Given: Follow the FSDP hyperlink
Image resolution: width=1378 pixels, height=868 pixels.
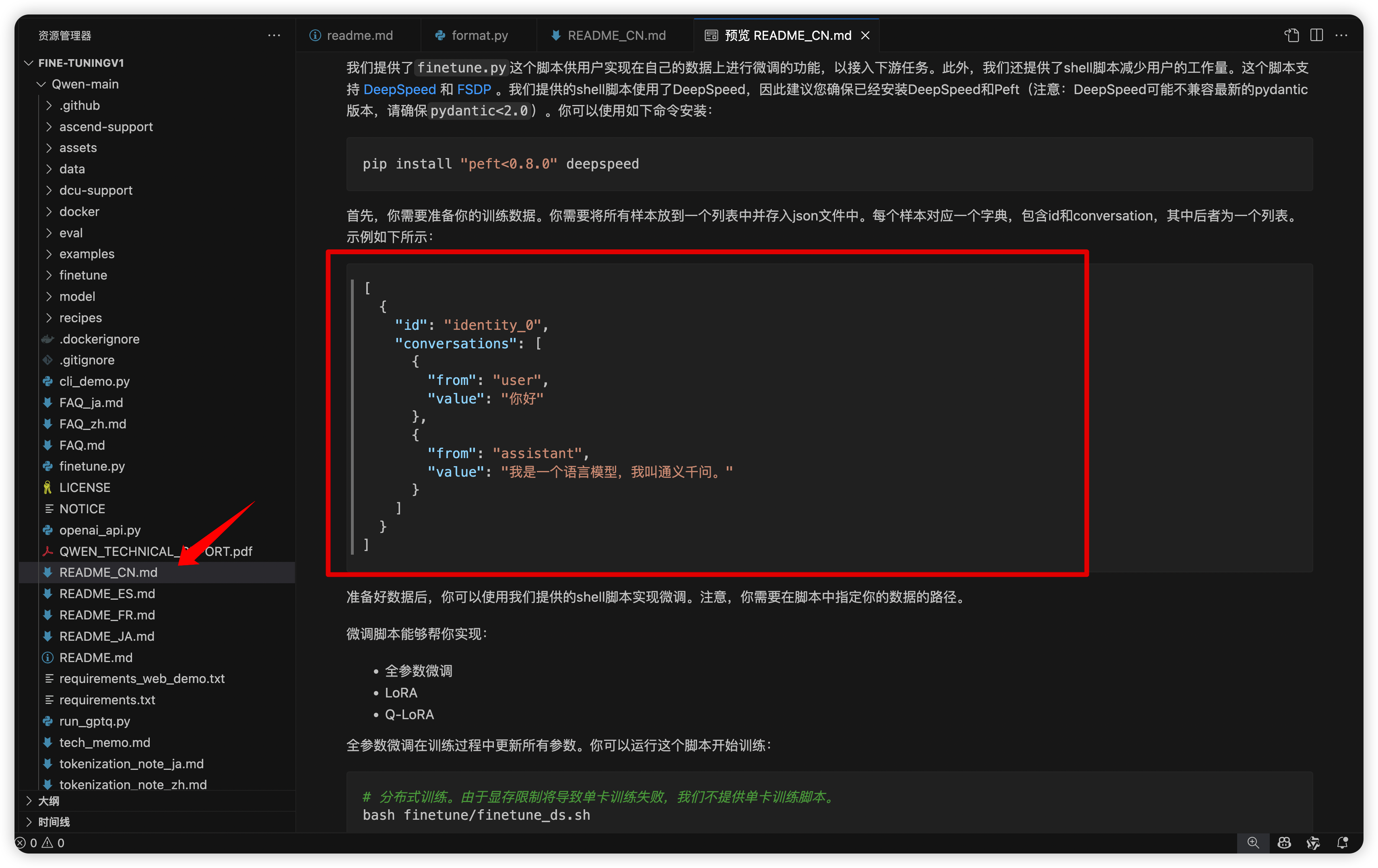Looking at the screenshot, I should (x=474, y=89).
